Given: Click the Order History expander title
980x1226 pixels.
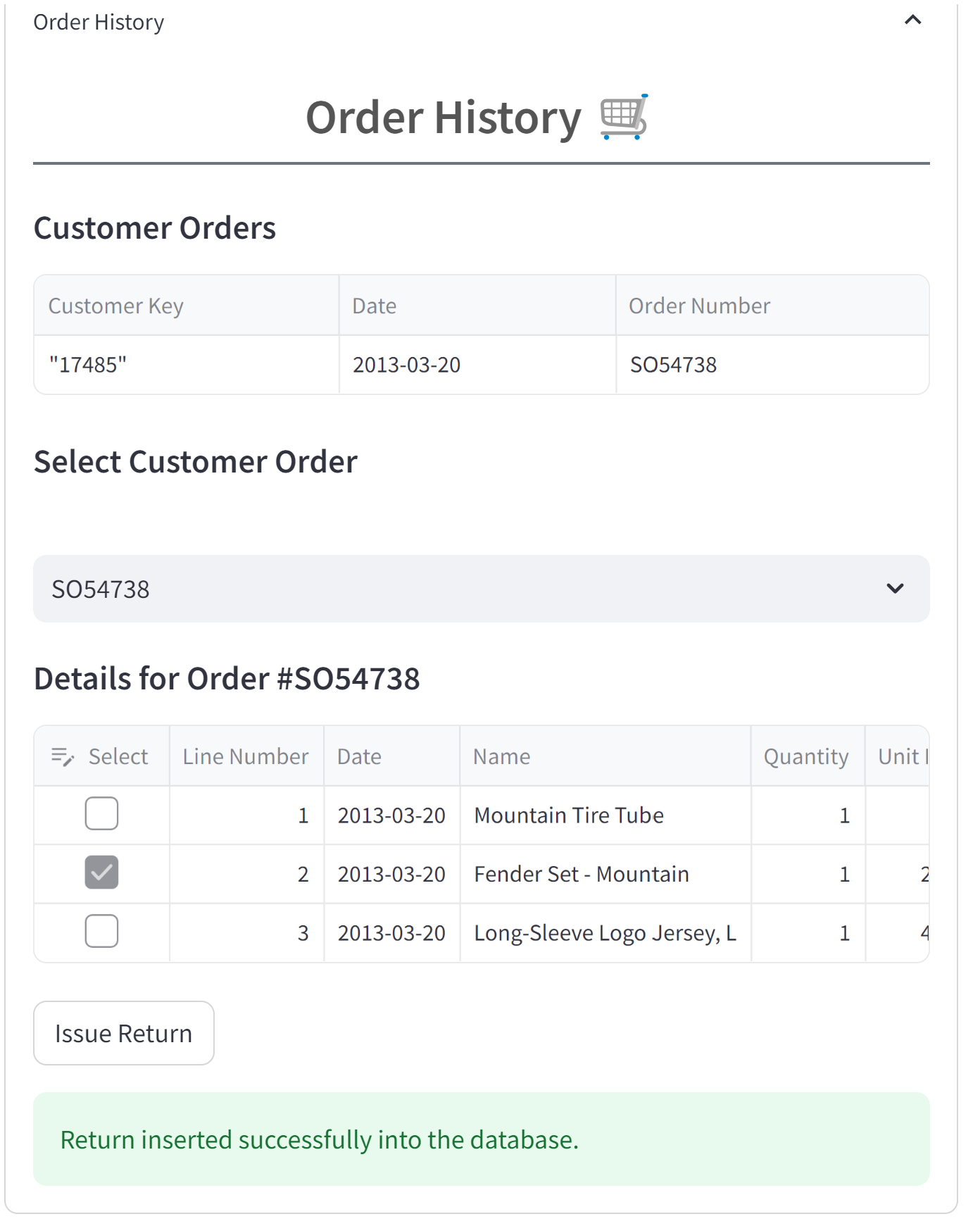Looking at the screenshot, I should point(99,23).
